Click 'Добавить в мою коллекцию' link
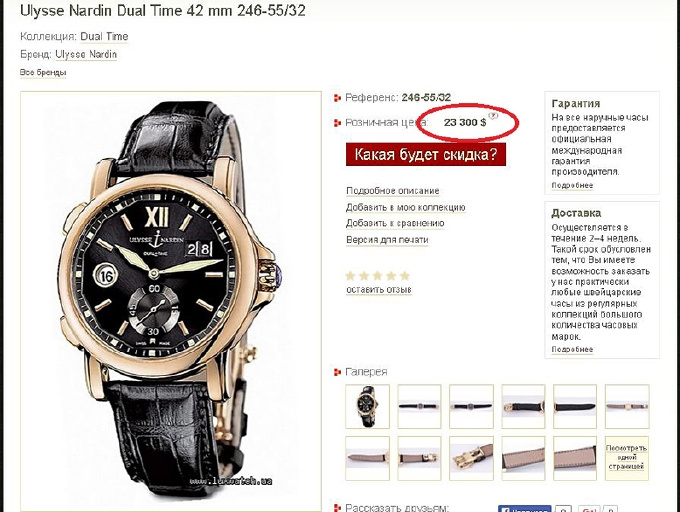Screen dimensions: 680x512 (405, 207)
